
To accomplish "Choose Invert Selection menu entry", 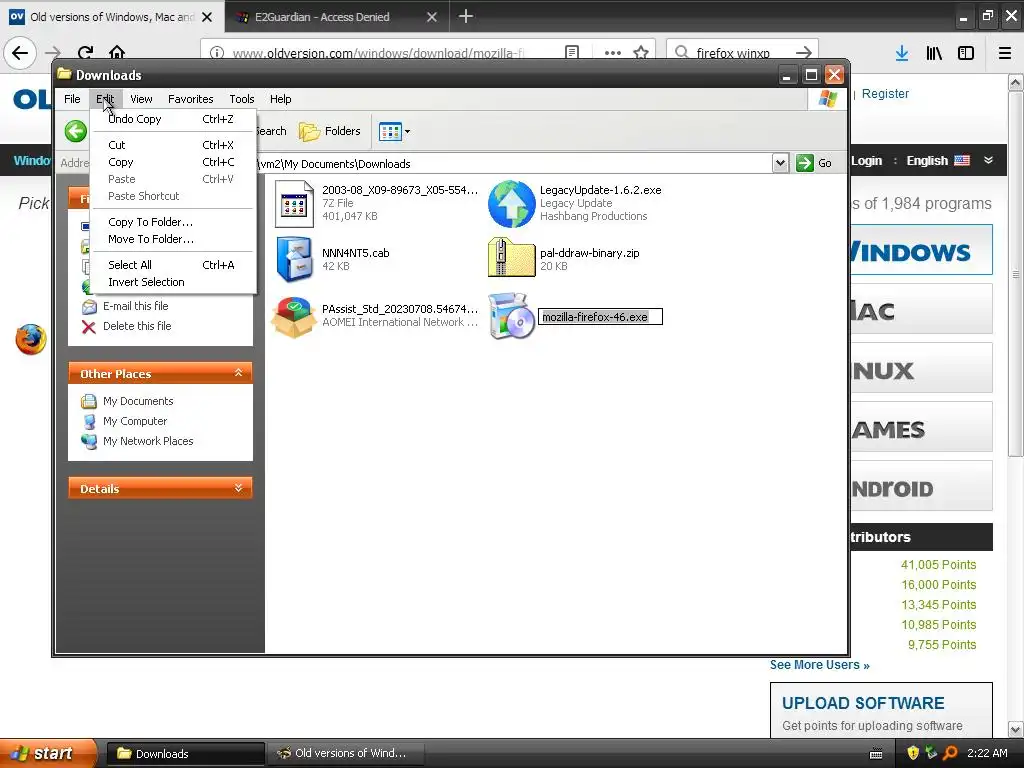I will click(x=171, y=282).
